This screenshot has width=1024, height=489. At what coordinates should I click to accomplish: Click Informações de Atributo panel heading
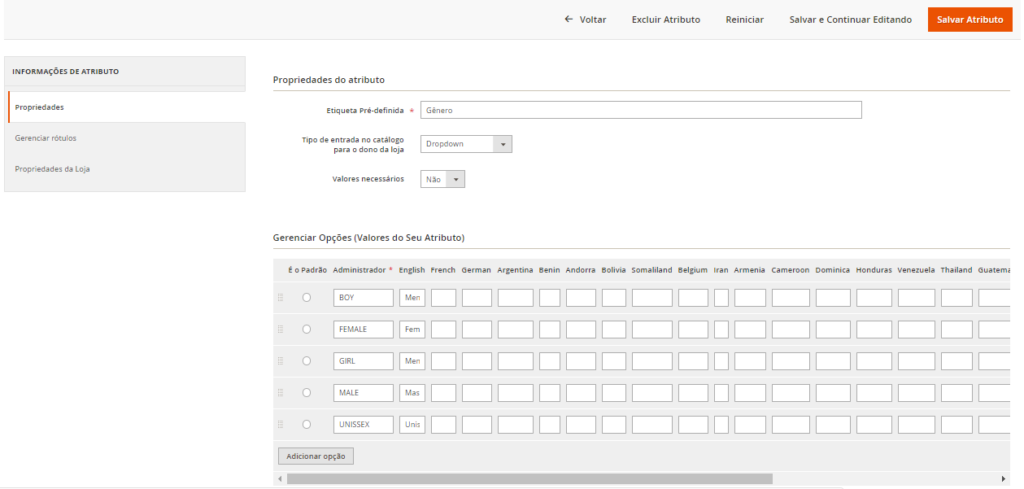coord(65,72)
